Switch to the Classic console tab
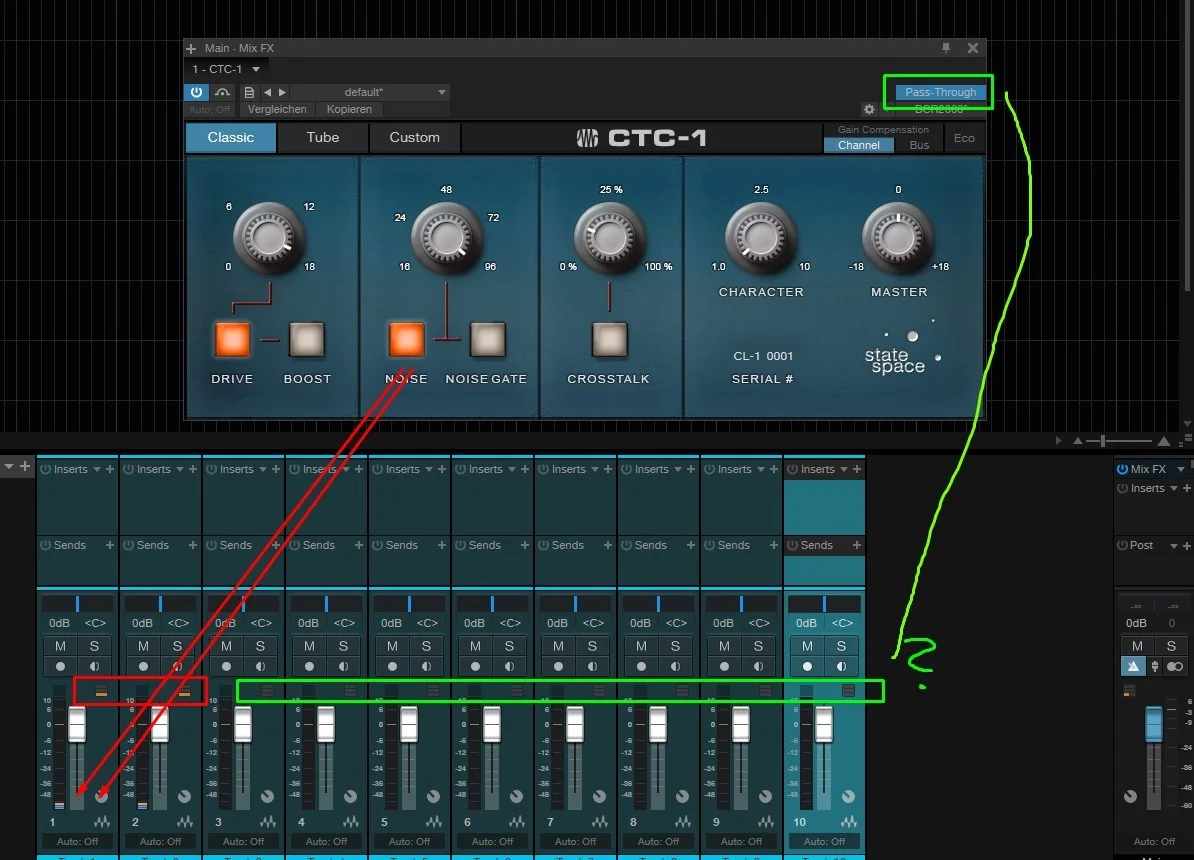This screenshot has width=1194, height=860. click(231, 138)
